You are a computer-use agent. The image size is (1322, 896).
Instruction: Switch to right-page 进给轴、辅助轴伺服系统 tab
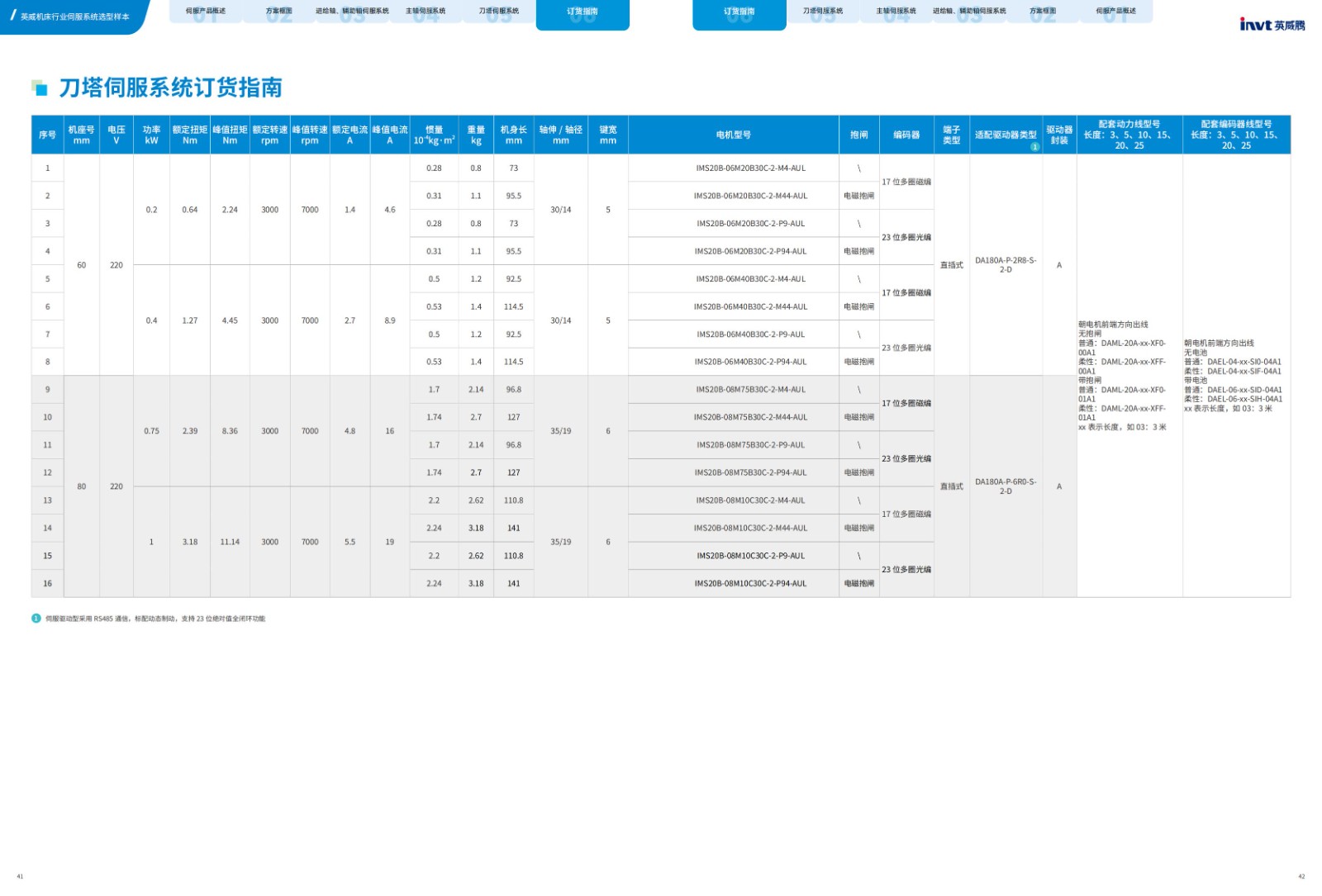point(969,12)
